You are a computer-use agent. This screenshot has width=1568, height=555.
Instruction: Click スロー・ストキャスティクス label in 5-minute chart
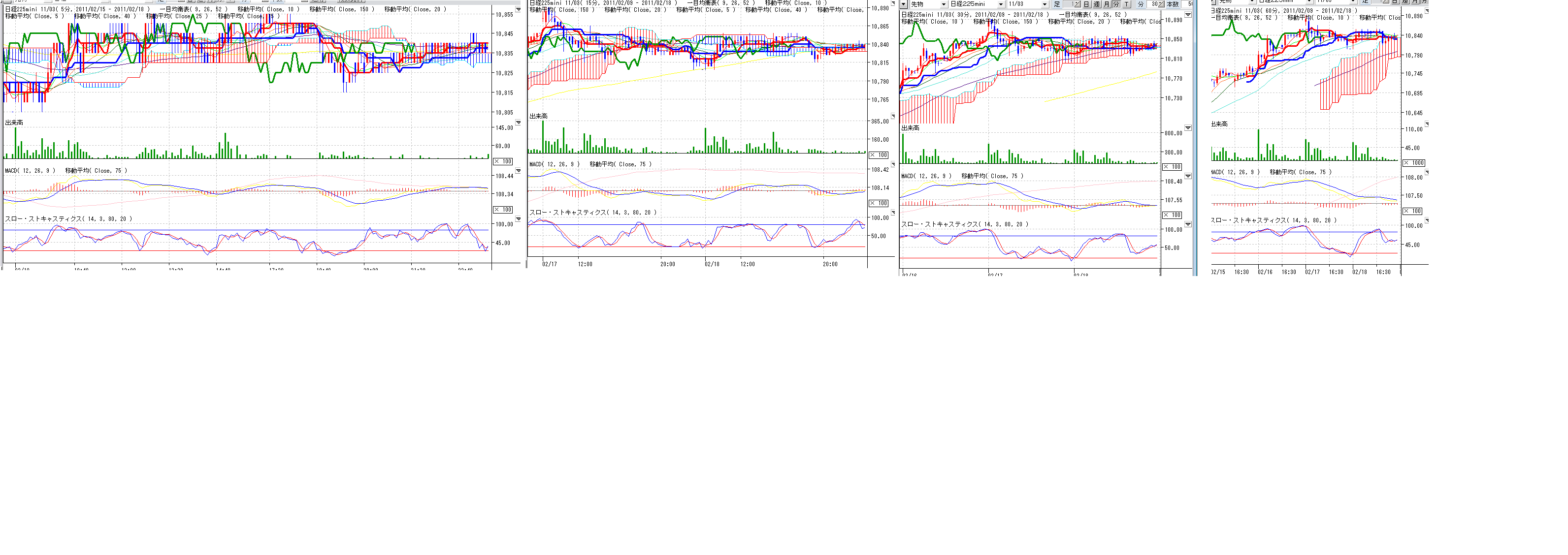coord(44,219)
